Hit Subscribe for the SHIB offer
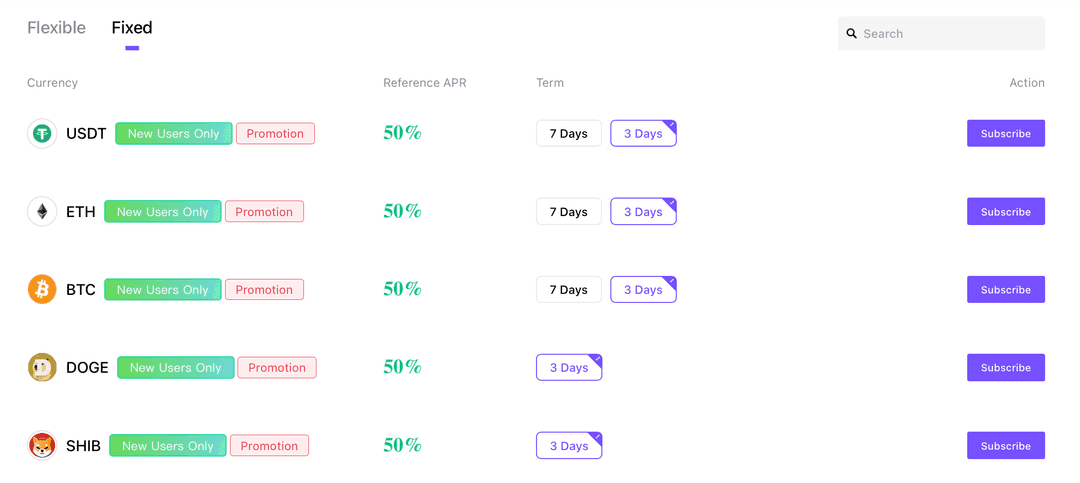This screenshot has width=1080, height=483. (x=1005, y=446)
